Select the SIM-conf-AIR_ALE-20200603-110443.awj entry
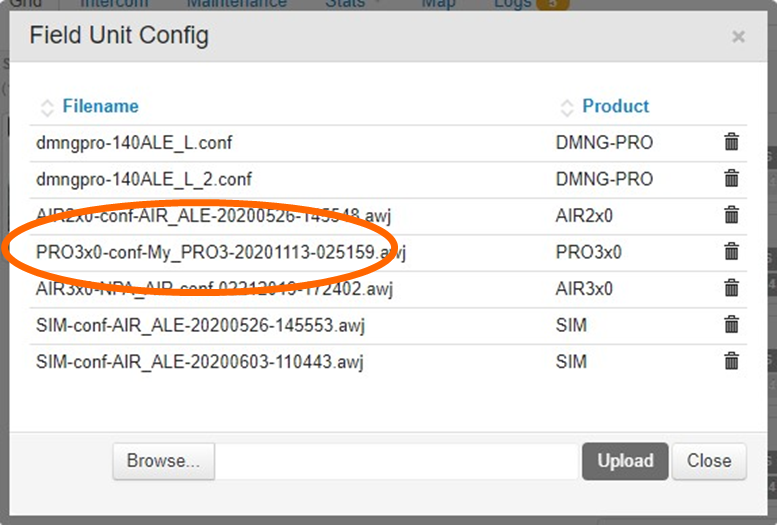The image size is (777, 525). (x=199, y=362)
